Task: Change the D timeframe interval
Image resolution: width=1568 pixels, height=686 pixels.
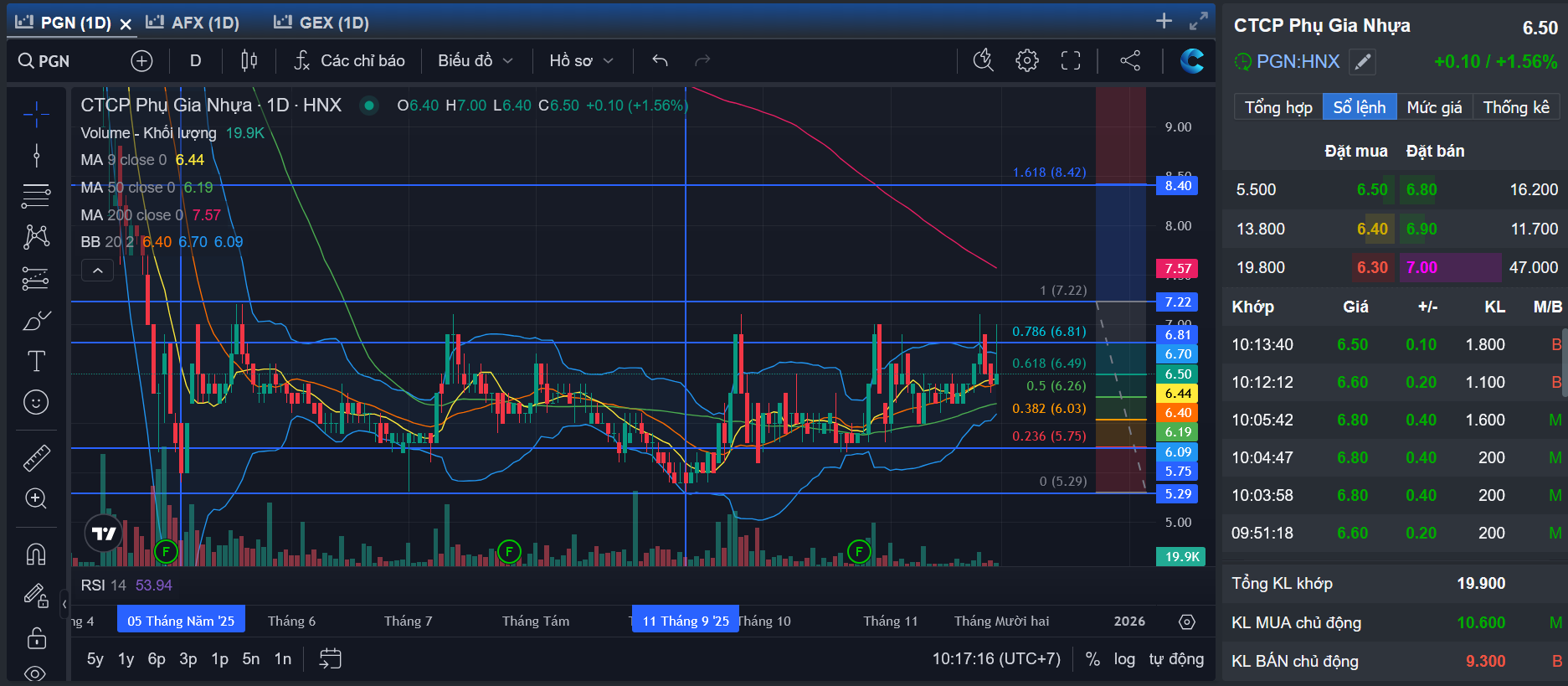Action: point(195,61)
